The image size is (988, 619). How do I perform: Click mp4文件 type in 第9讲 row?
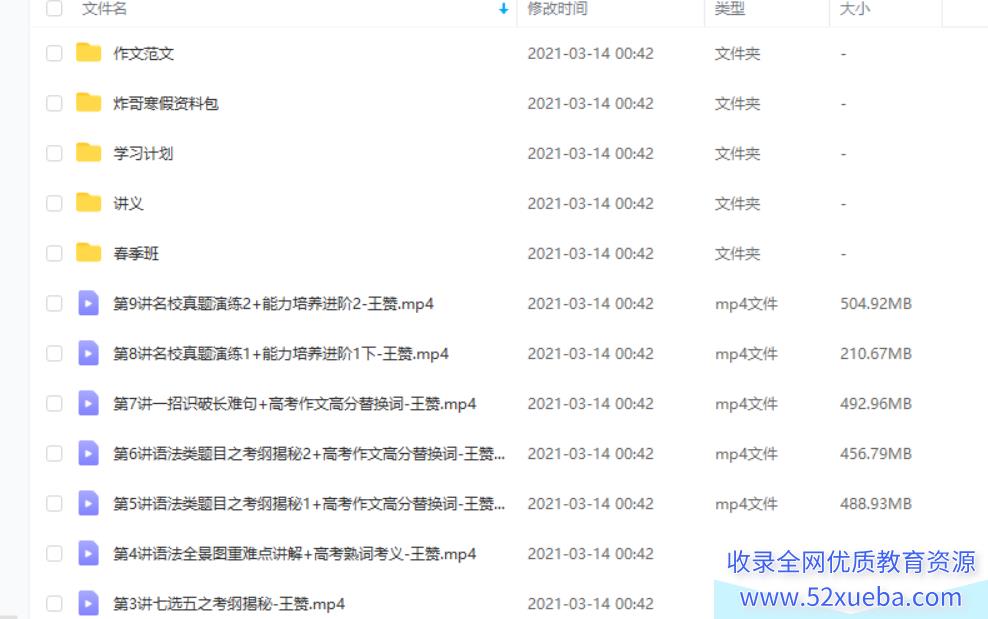[x=746, y=304]
